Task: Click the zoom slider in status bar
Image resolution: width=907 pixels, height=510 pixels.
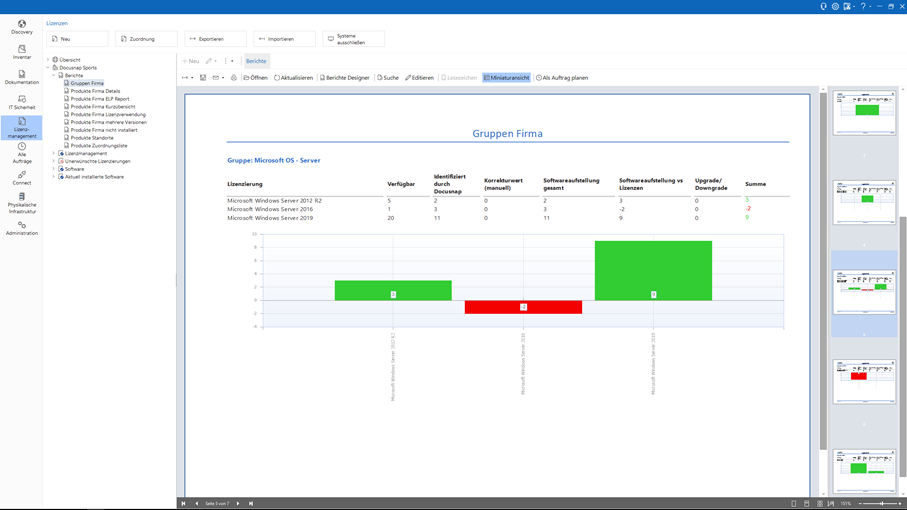Action: [x=880, y=504]
